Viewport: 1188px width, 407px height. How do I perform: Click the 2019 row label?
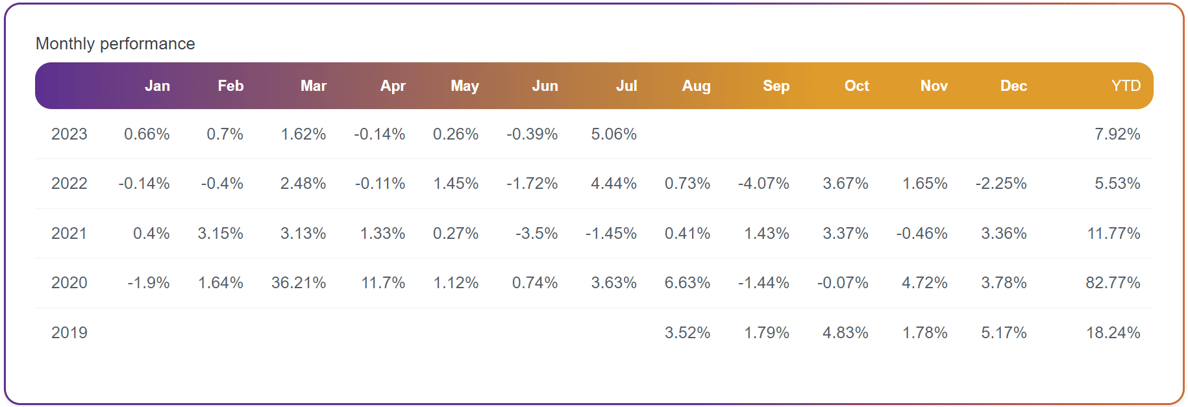(69, 333)
